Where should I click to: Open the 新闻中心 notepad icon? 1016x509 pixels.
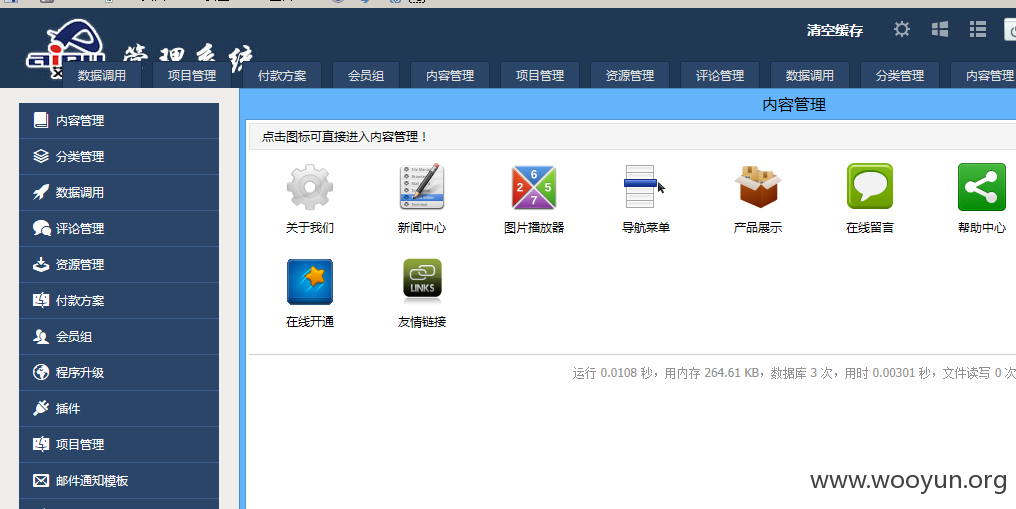pyautogui.click(x=422, y=187)
